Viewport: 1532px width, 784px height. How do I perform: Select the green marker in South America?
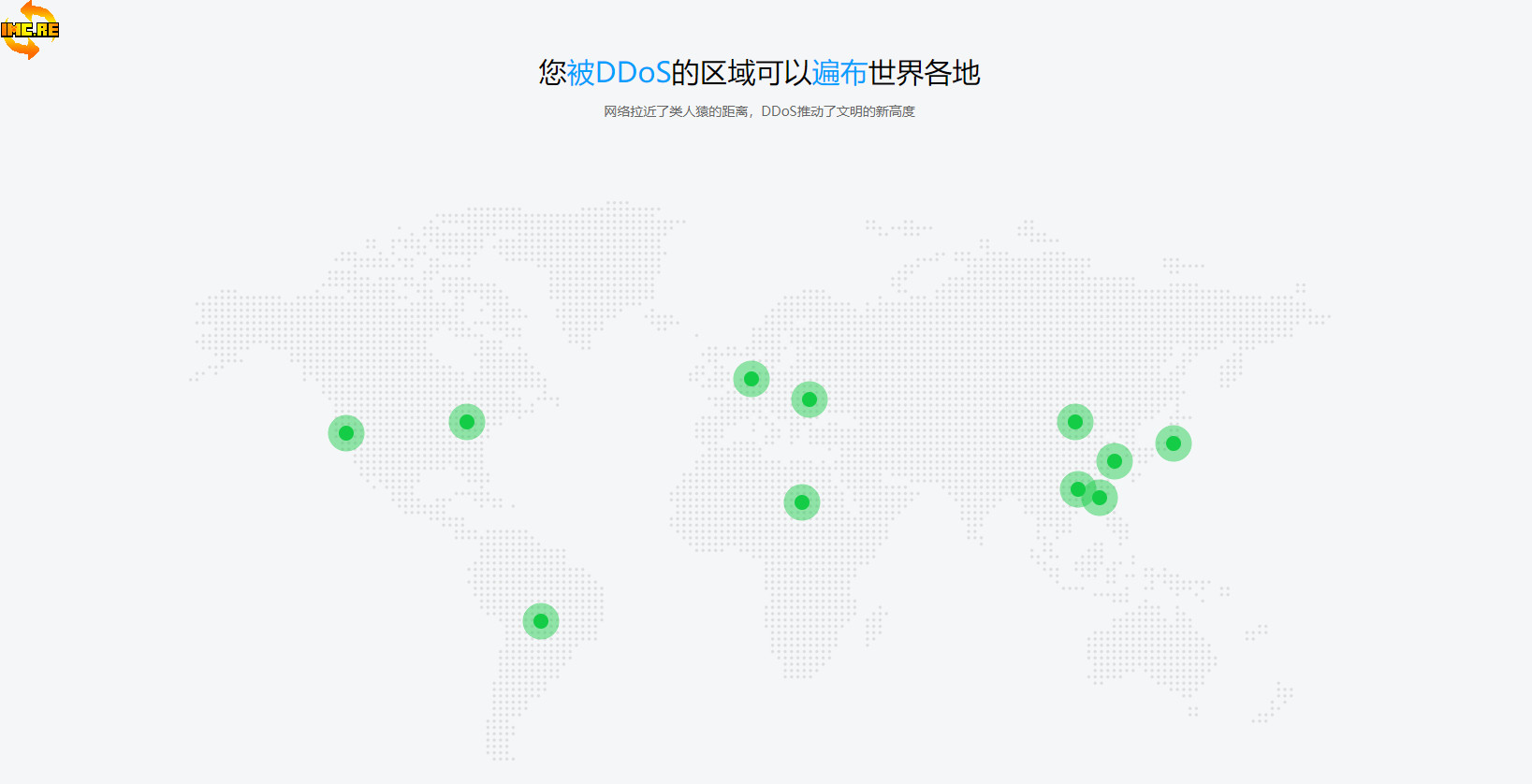click(x=541, y=621)
